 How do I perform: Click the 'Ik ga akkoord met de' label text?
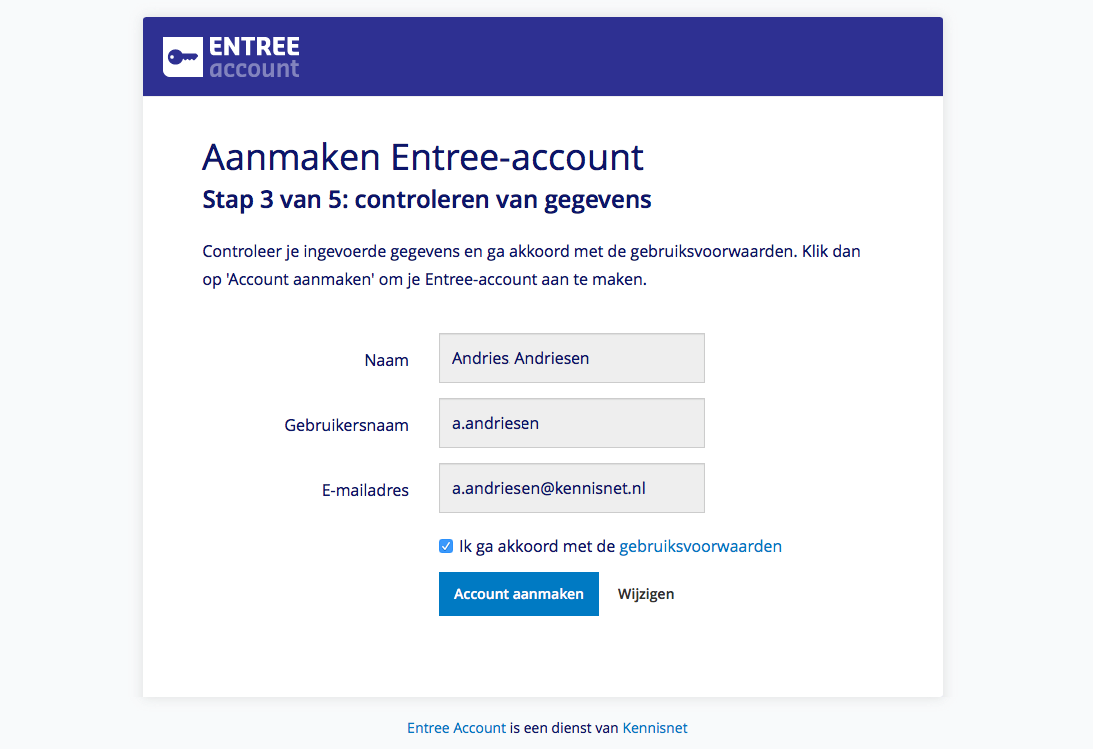pos(537,546)
